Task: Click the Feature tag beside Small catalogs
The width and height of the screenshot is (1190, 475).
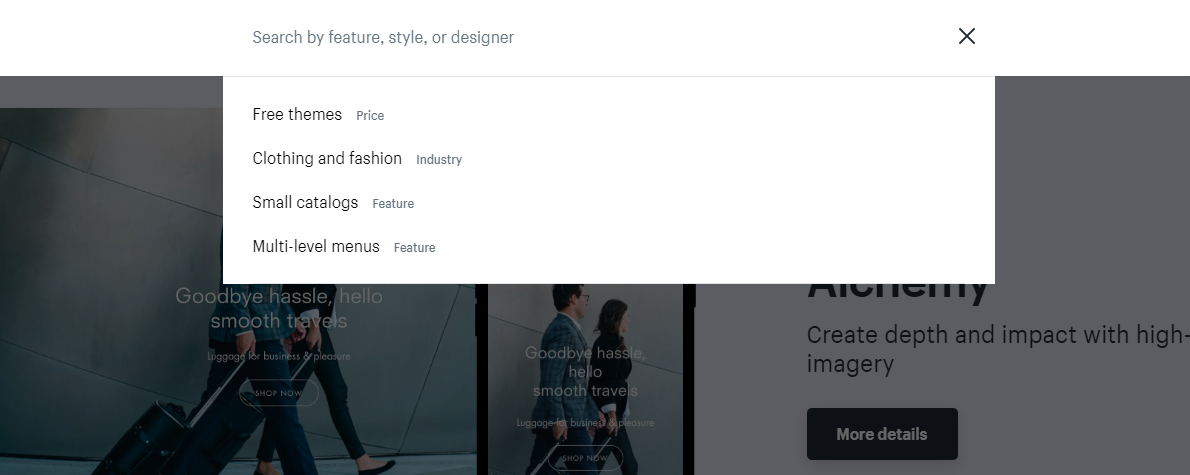Action: (x=393, y=204)
